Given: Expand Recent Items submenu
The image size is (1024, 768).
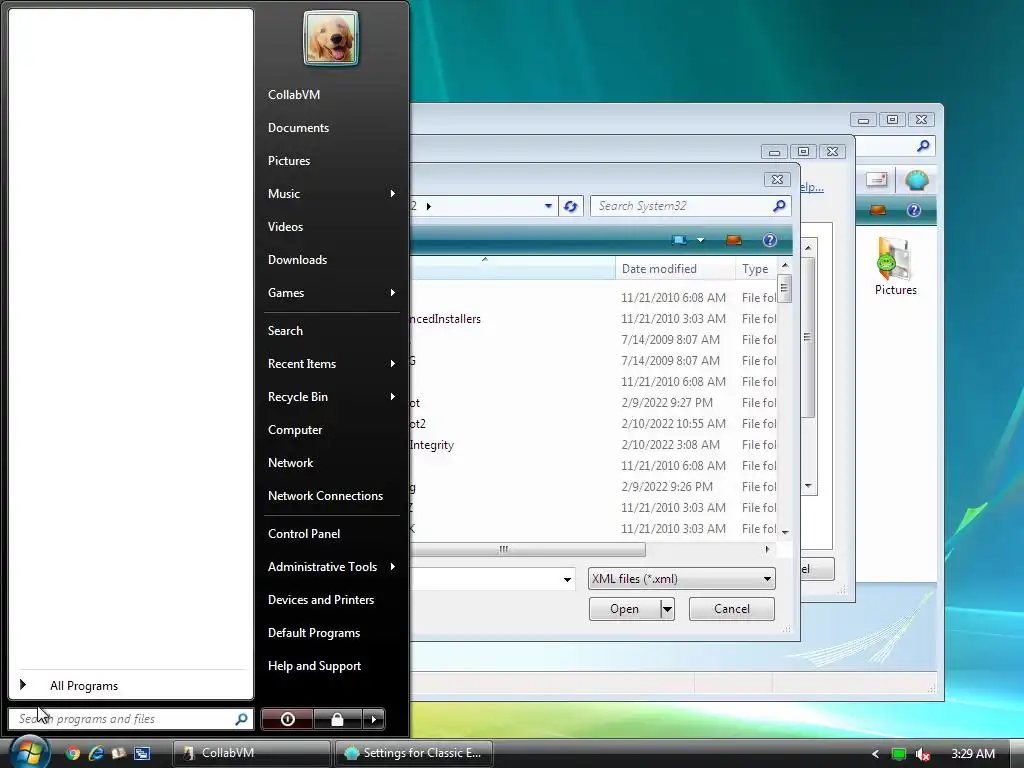Looking at the screenshot, I should pyautogui.click(x=392, y=364).
